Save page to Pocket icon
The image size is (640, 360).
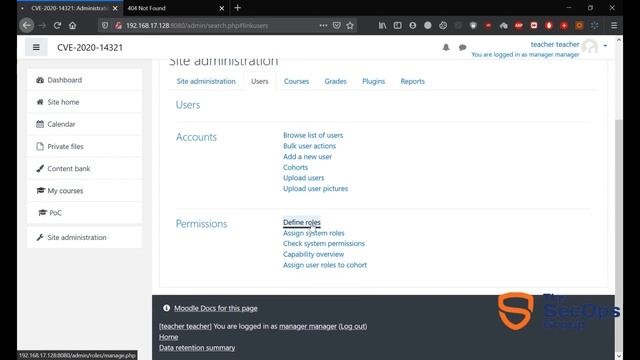point(337,25)
